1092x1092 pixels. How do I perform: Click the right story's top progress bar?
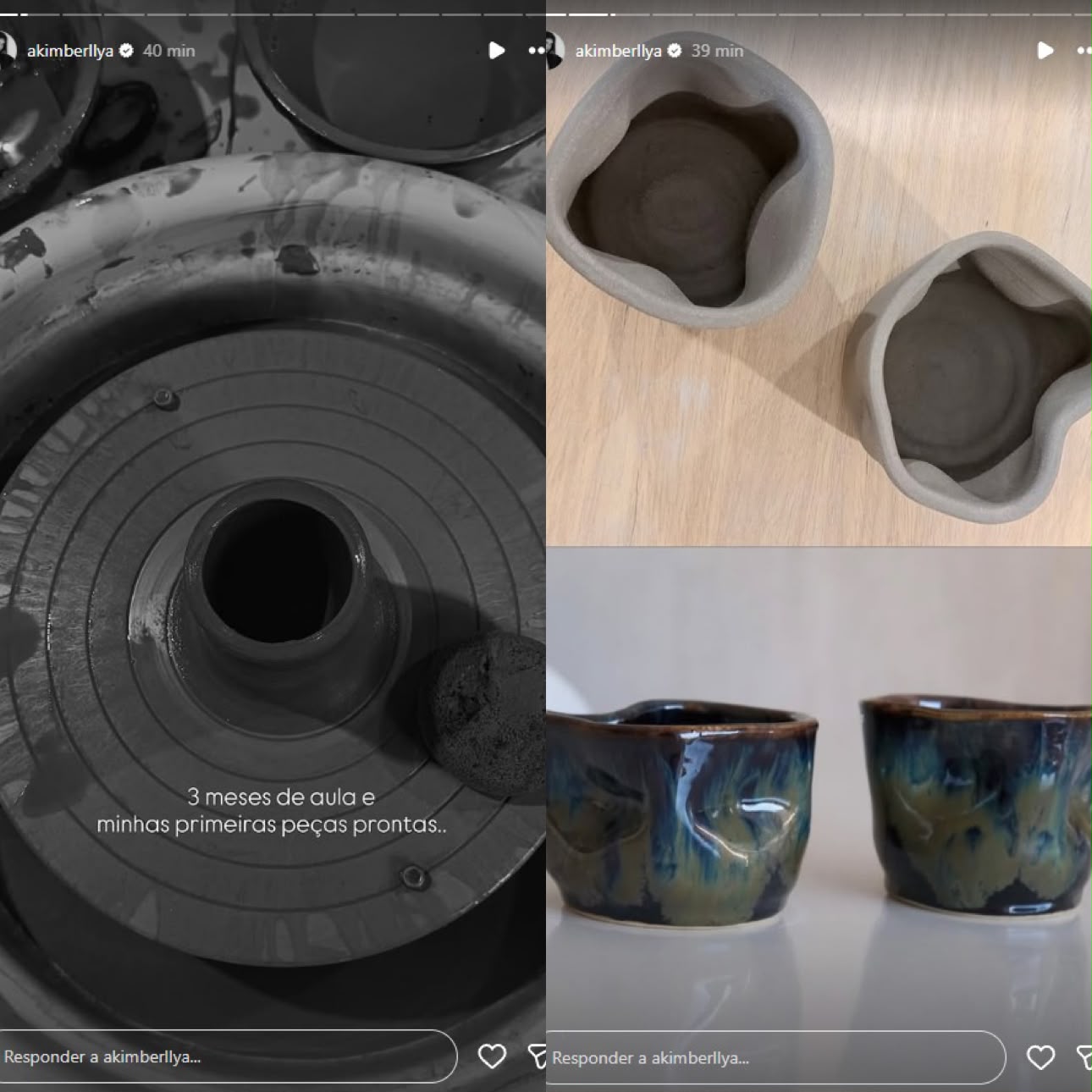pyautogui.click(x=819, y=14)
